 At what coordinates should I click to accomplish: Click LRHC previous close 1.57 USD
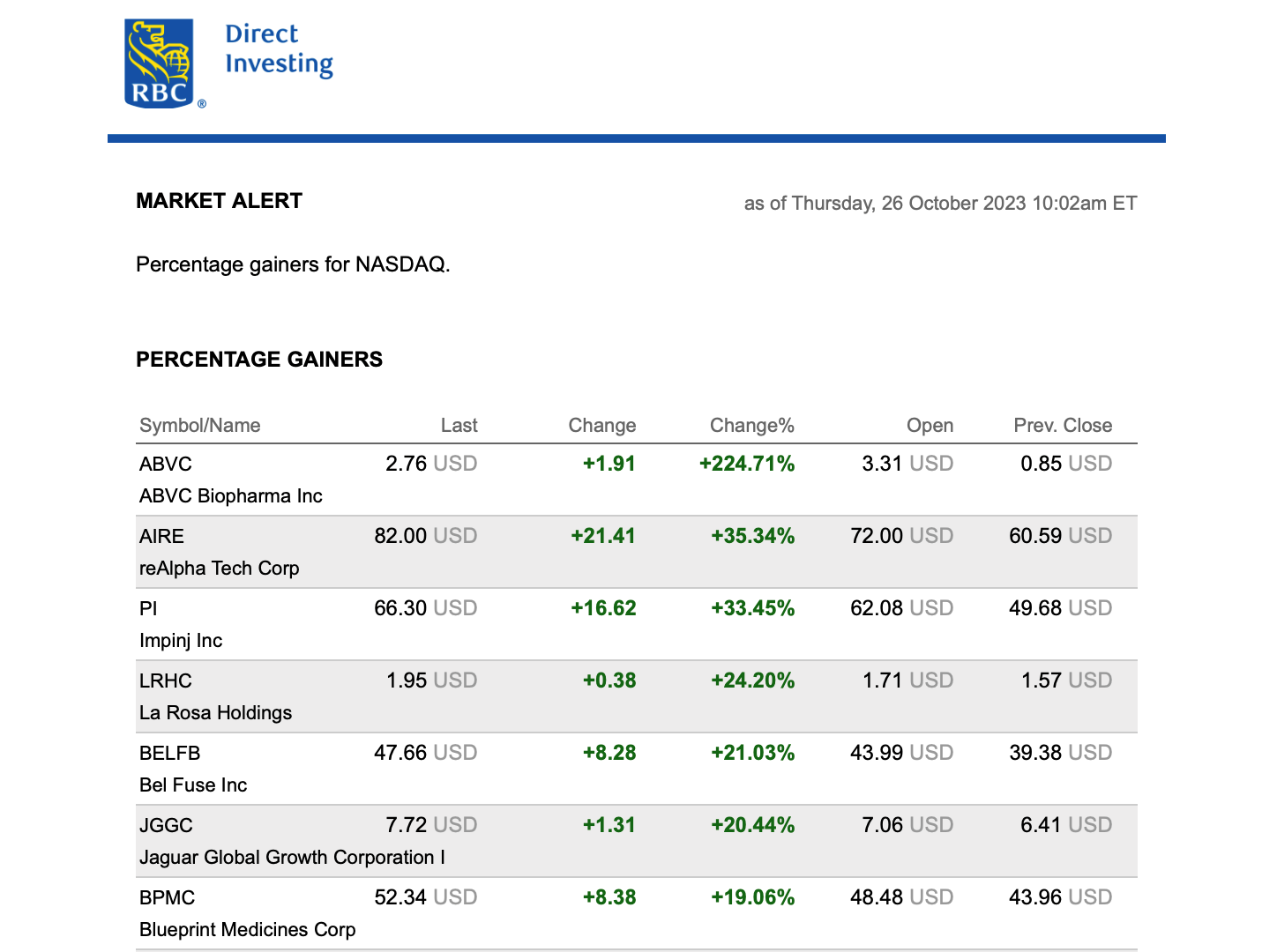pos(1067,681)
